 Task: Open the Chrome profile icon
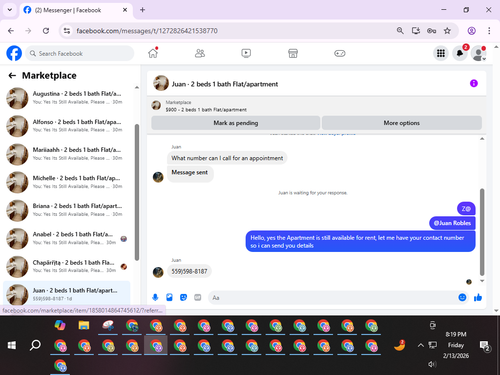[471, 31]
